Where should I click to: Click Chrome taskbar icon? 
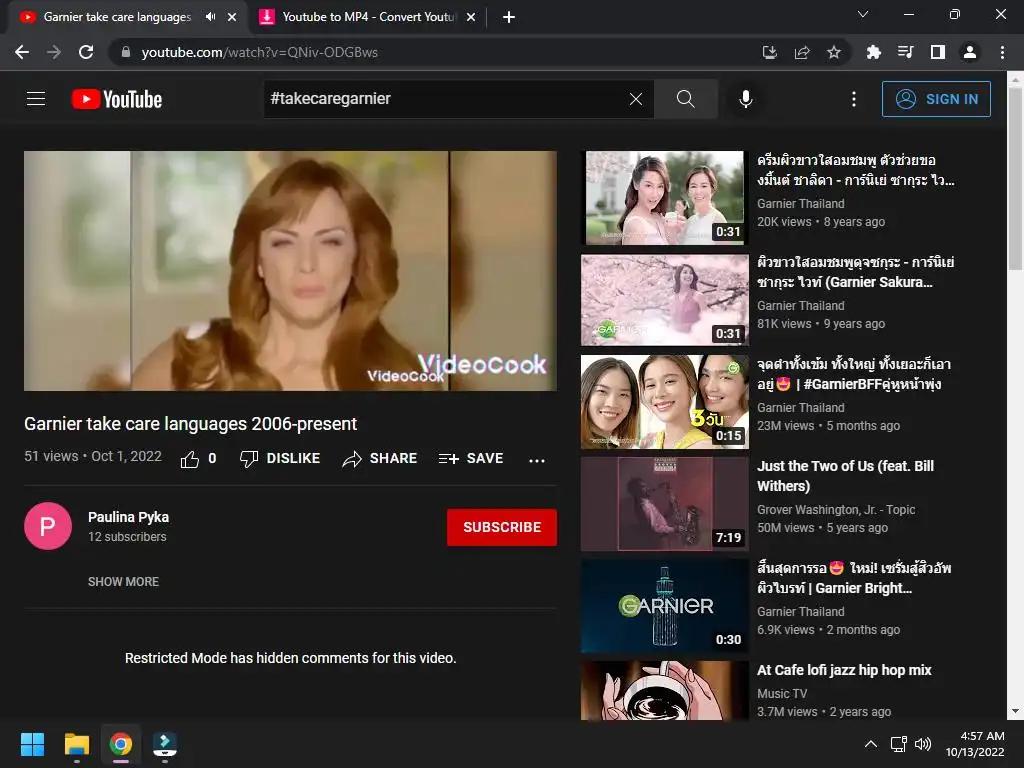[x=121, y=744]
